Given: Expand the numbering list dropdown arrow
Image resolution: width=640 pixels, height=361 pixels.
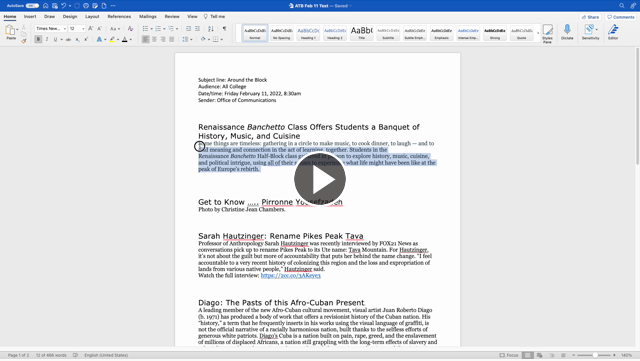Looking at the screenshot, I should (164, 29).
